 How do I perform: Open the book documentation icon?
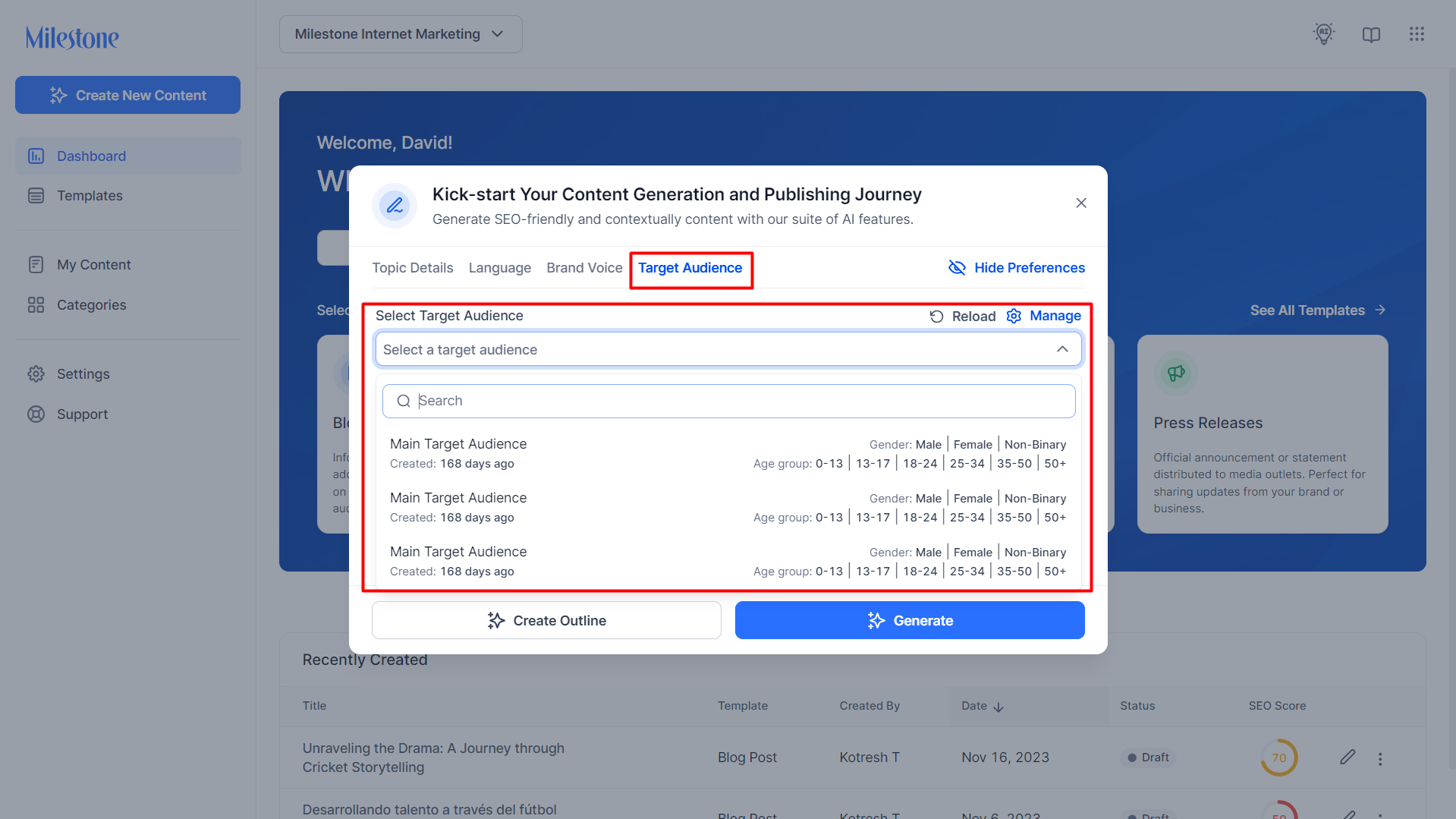1371,34
